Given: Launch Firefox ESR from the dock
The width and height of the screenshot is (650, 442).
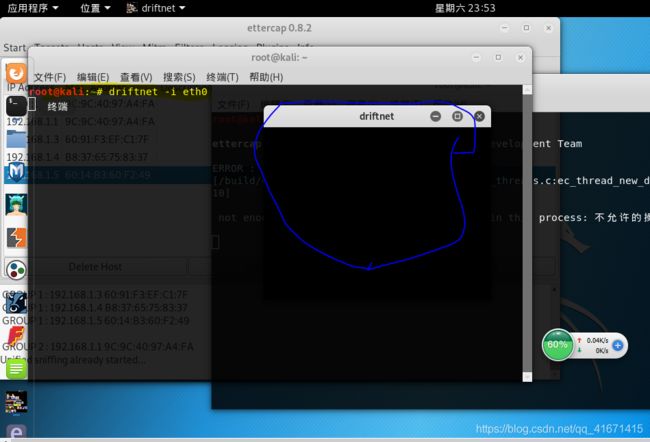Looking at the screenshot, I should pyautogui.click(x=16, y=73).
